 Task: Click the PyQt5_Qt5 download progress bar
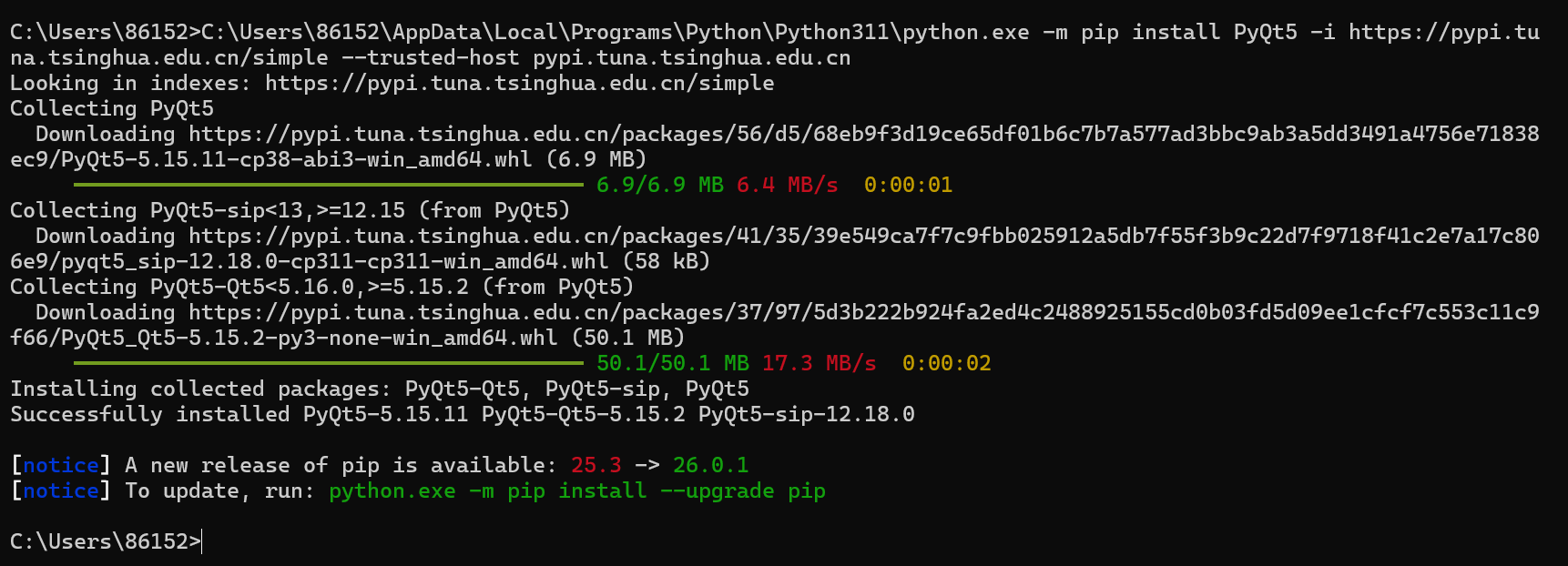(x=329, y=363)
